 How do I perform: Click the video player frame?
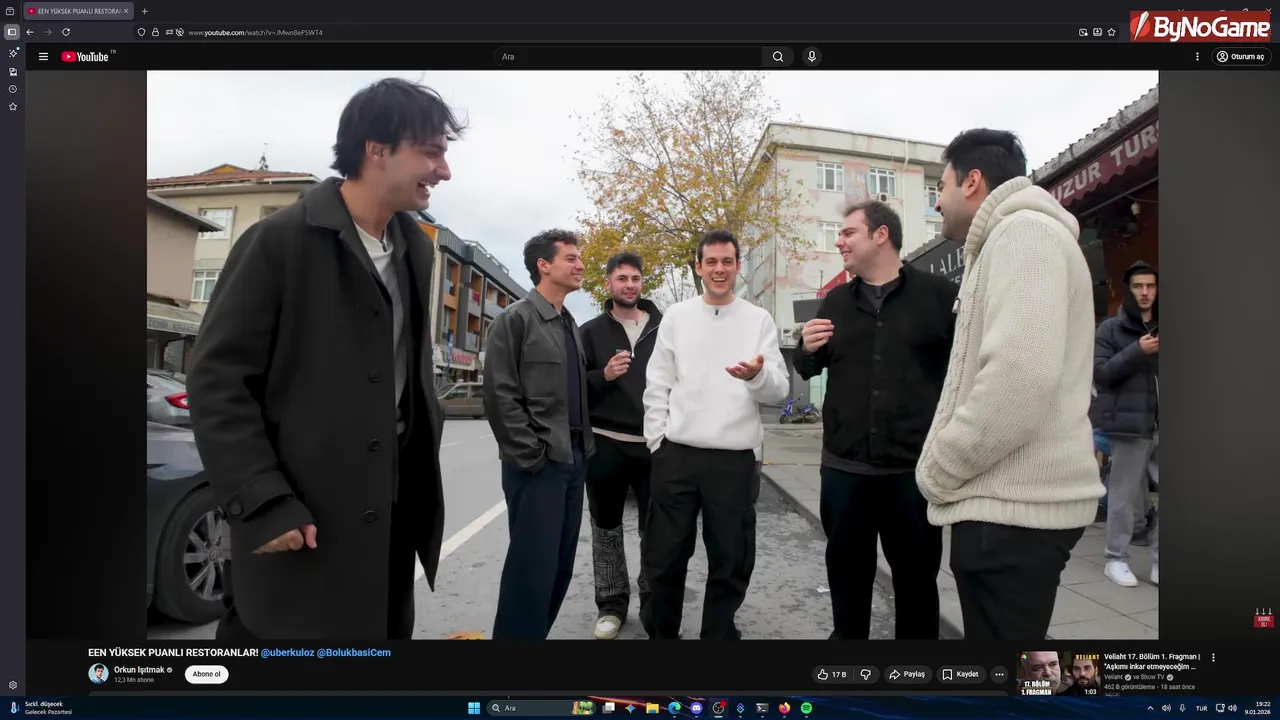[x=652, y=354]
